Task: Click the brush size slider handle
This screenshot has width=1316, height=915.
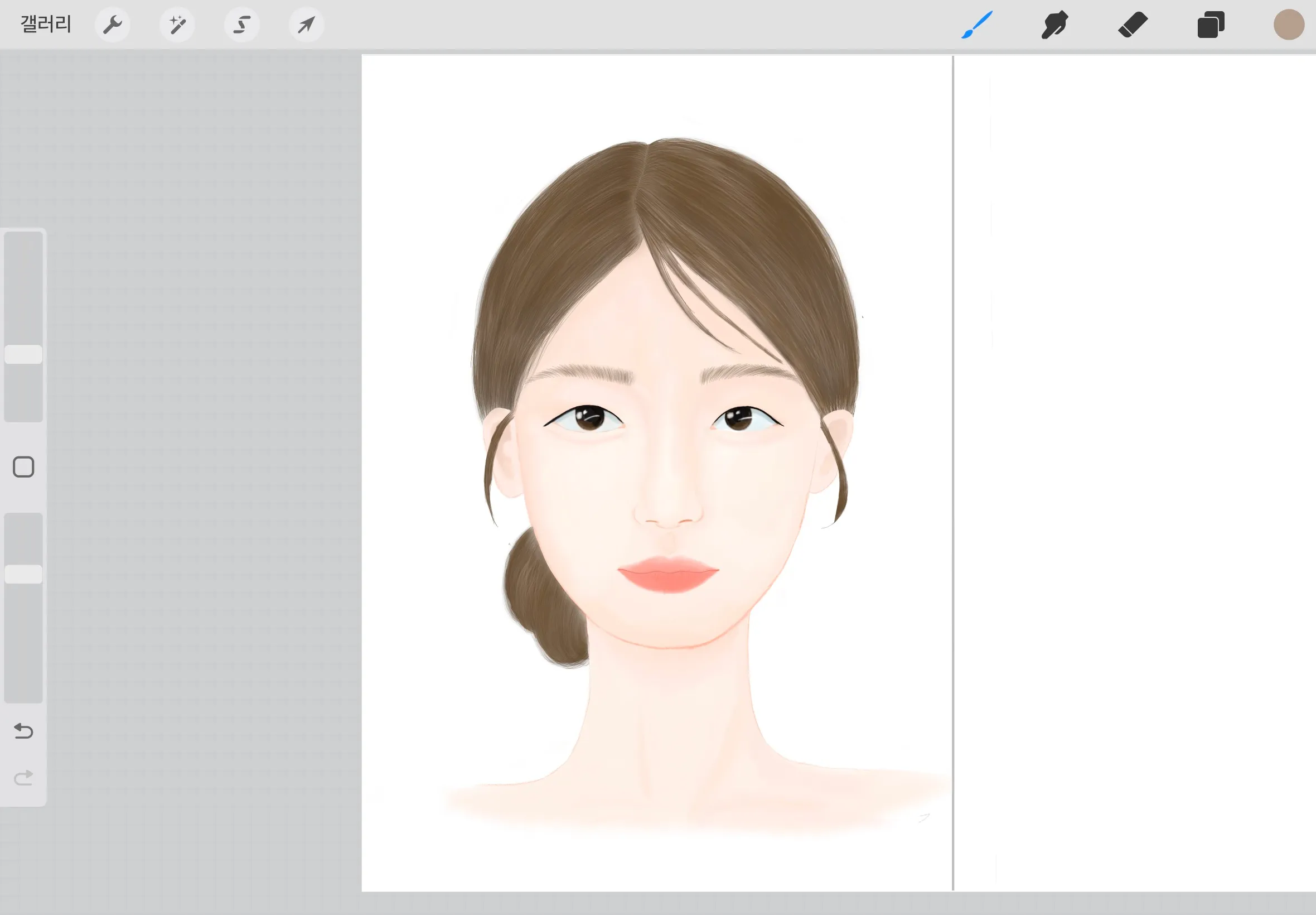Action: tap(23, 354)
